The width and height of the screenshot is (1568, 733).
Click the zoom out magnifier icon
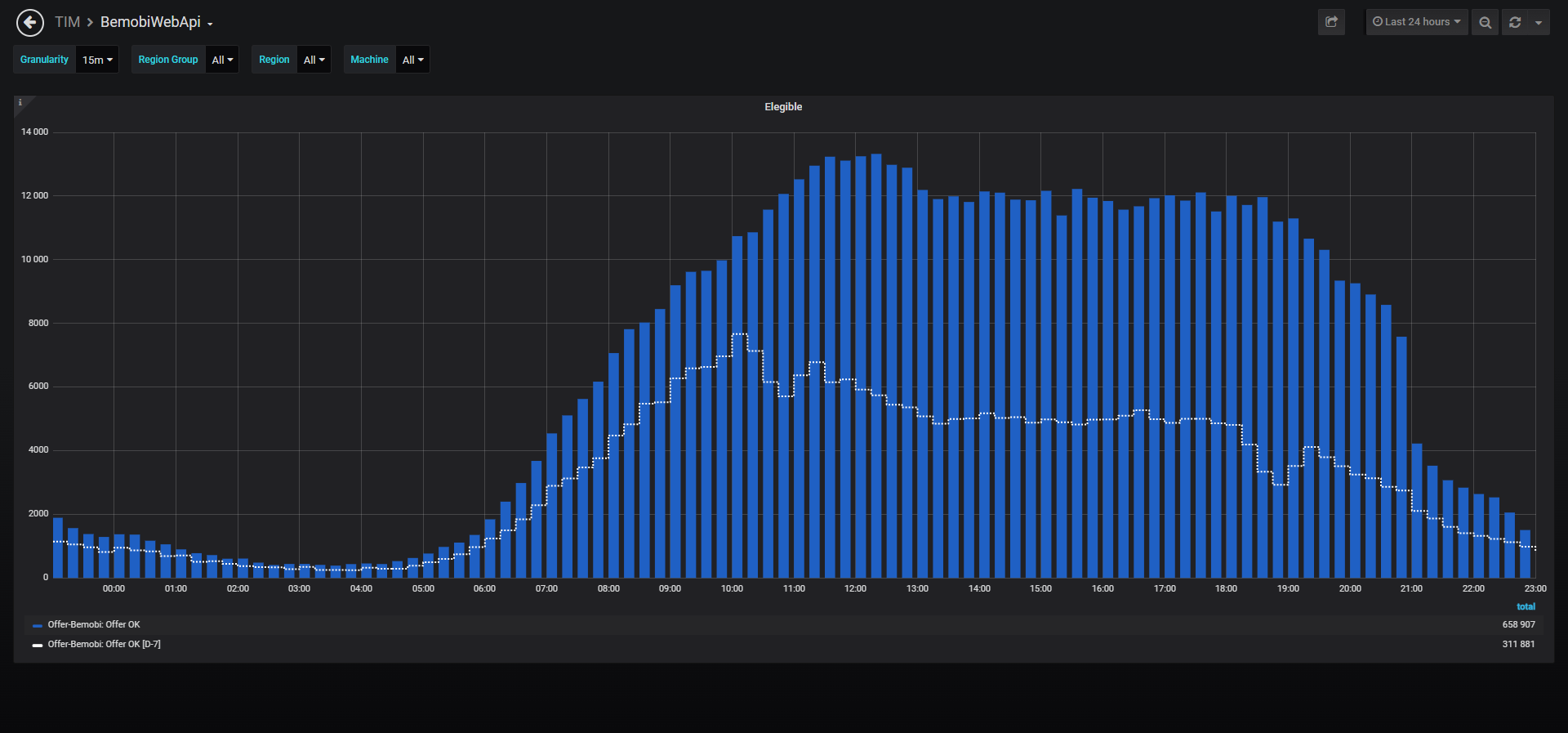1486,22
